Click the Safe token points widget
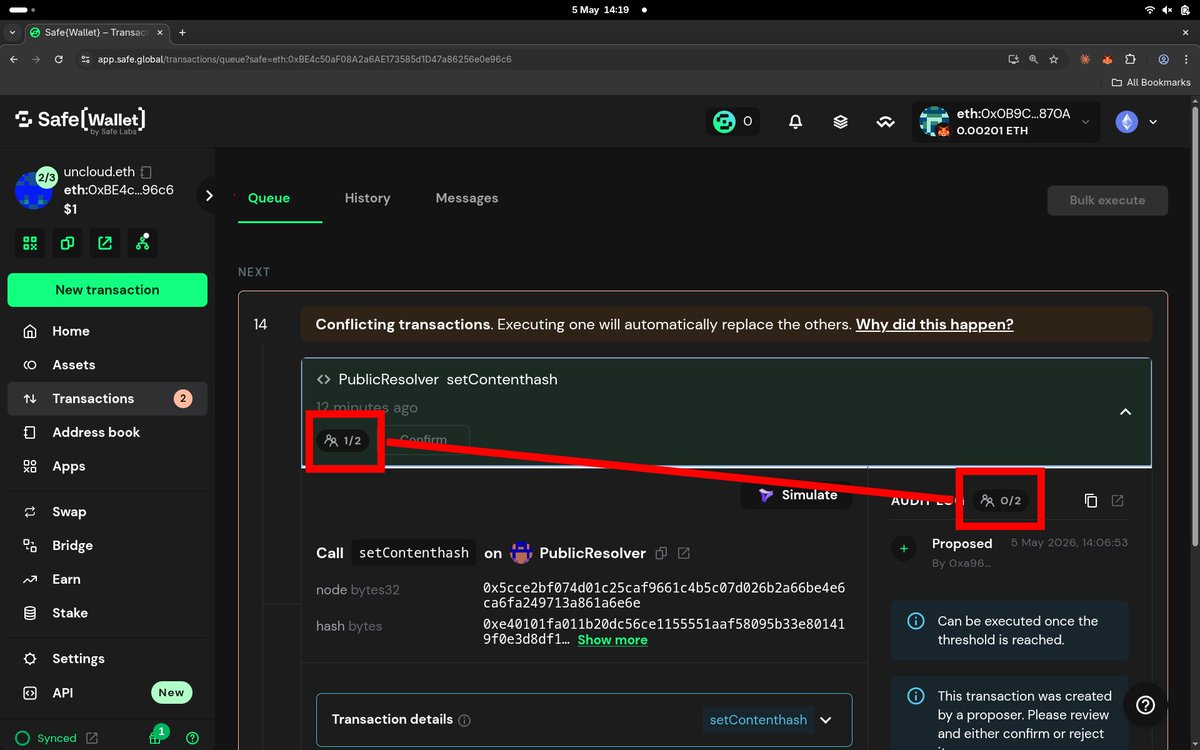This screenshot has height=750, width=1200. (x=732, y=122)
